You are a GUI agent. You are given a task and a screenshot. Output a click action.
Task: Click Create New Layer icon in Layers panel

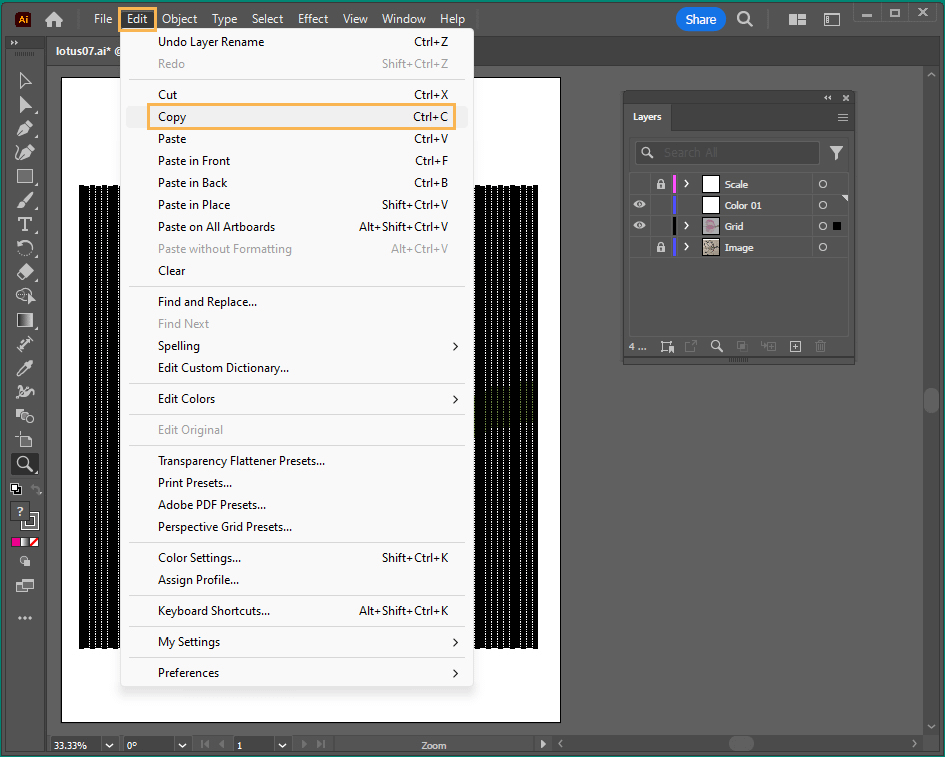(795, 346)
